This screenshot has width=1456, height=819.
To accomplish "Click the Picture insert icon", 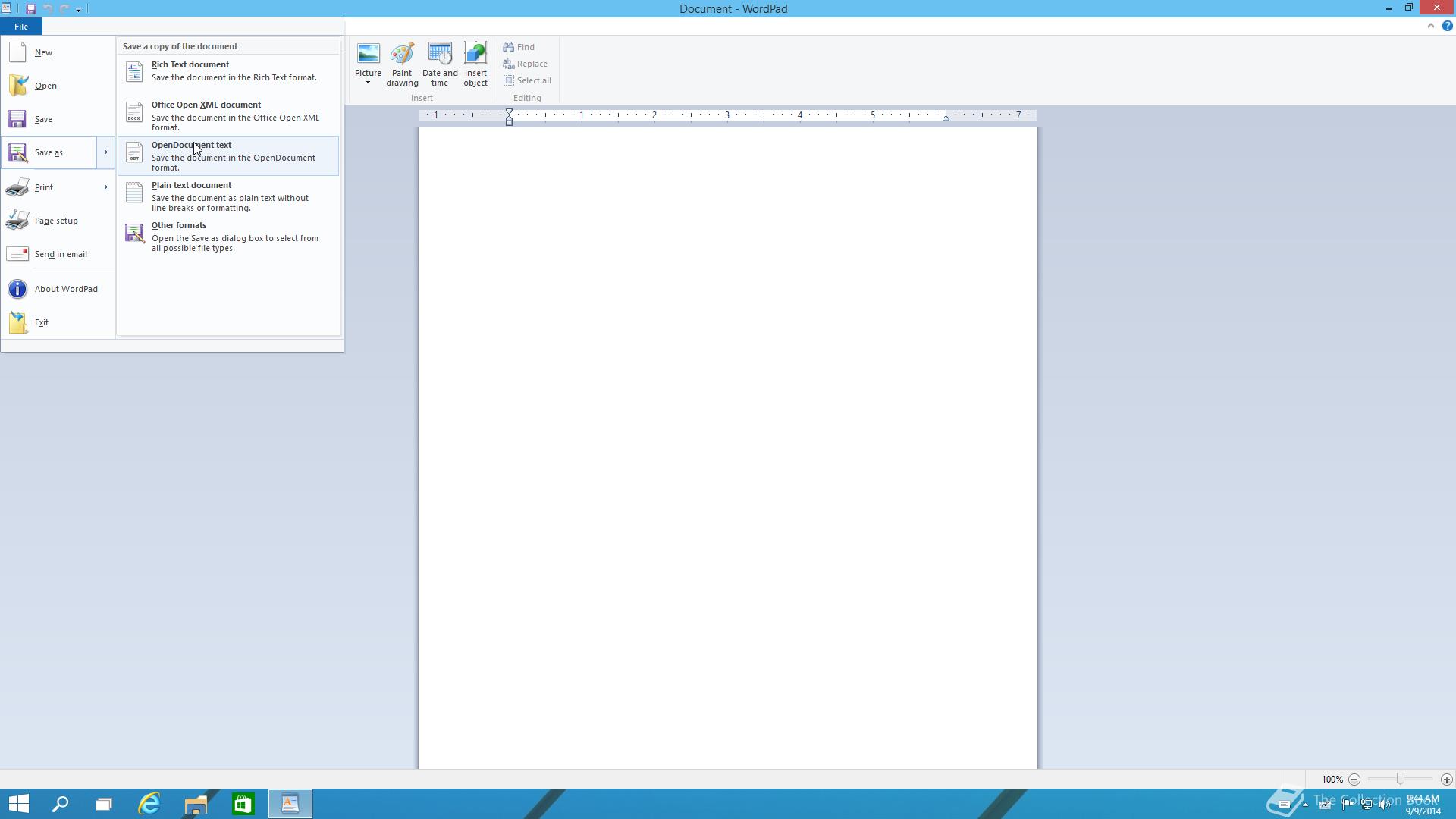I will tap(368, 54).
